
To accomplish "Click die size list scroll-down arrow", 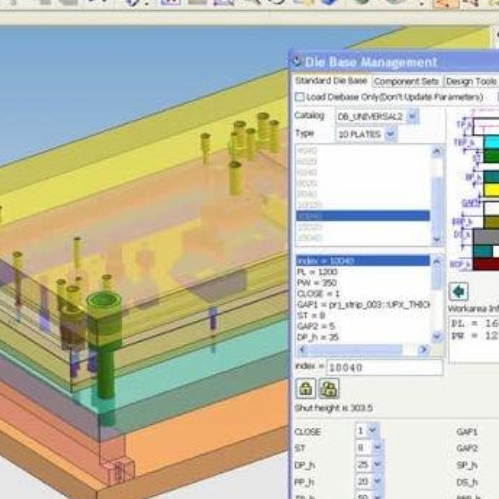I will [x=437, y=239].
